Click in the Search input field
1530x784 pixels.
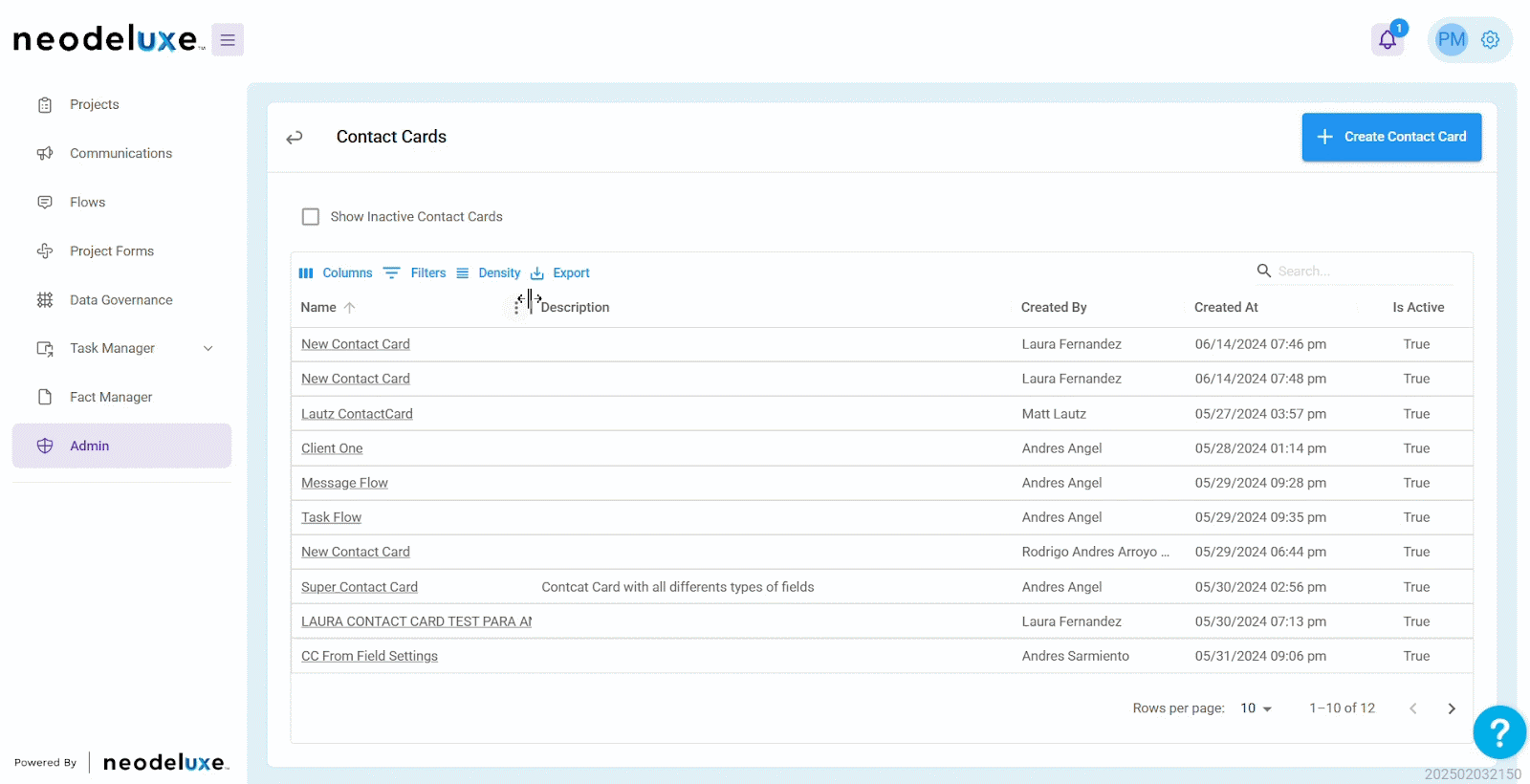point(1364,272)
